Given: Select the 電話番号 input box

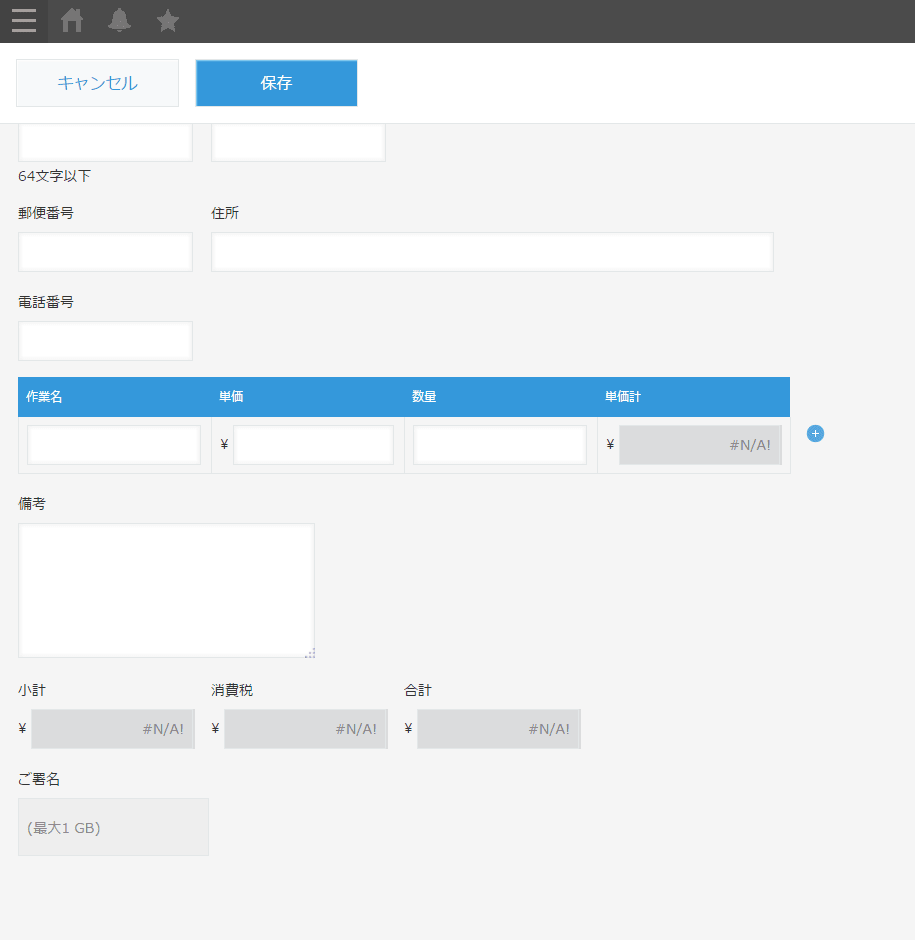Looking at the screenshot, I should (x=105, y=341).
